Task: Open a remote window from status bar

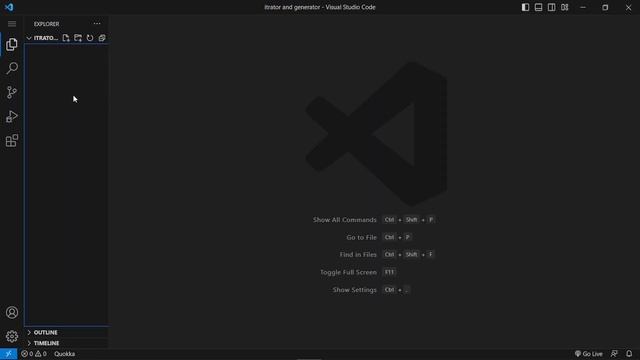Action: pos(9,354)
